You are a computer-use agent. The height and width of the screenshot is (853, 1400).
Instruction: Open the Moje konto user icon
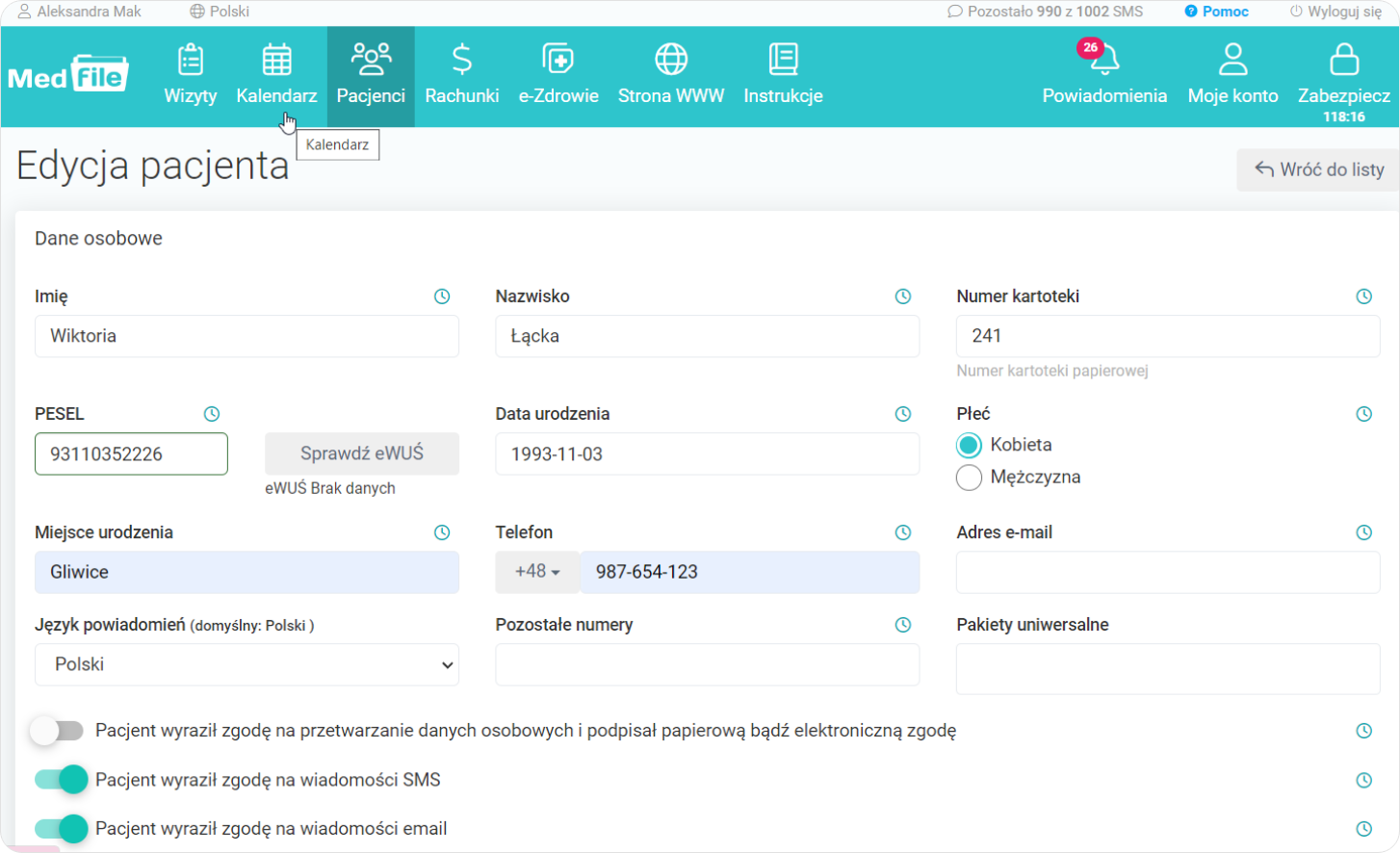(x=1232, y=60)
